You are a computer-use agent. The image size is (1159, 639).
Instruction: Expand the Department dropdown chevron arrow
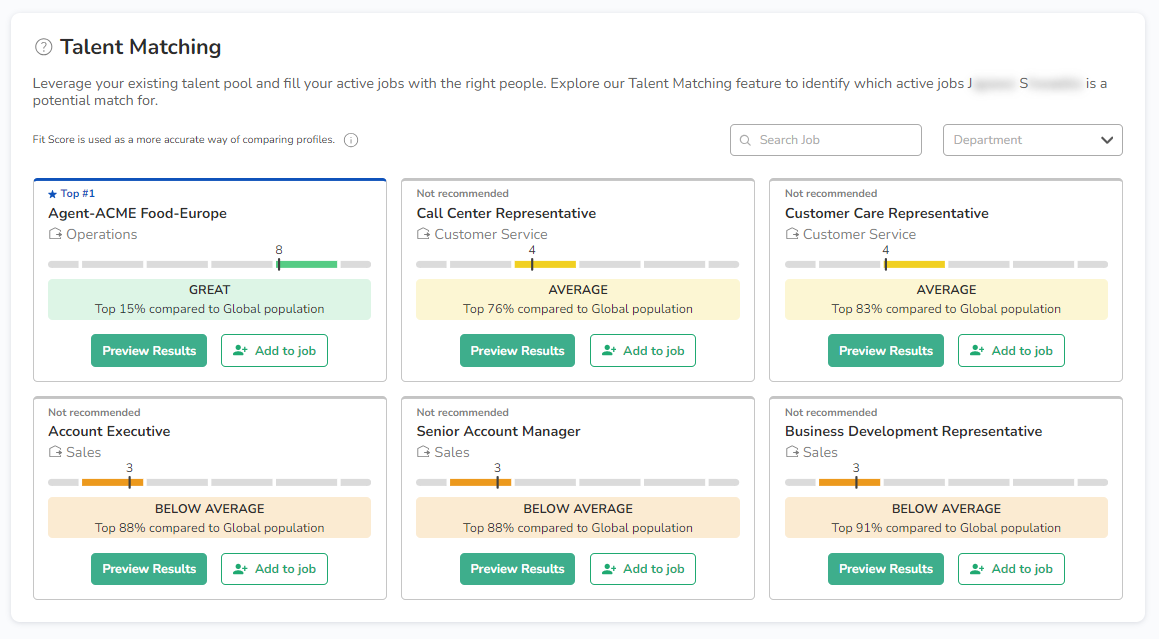pos(1107,140)
